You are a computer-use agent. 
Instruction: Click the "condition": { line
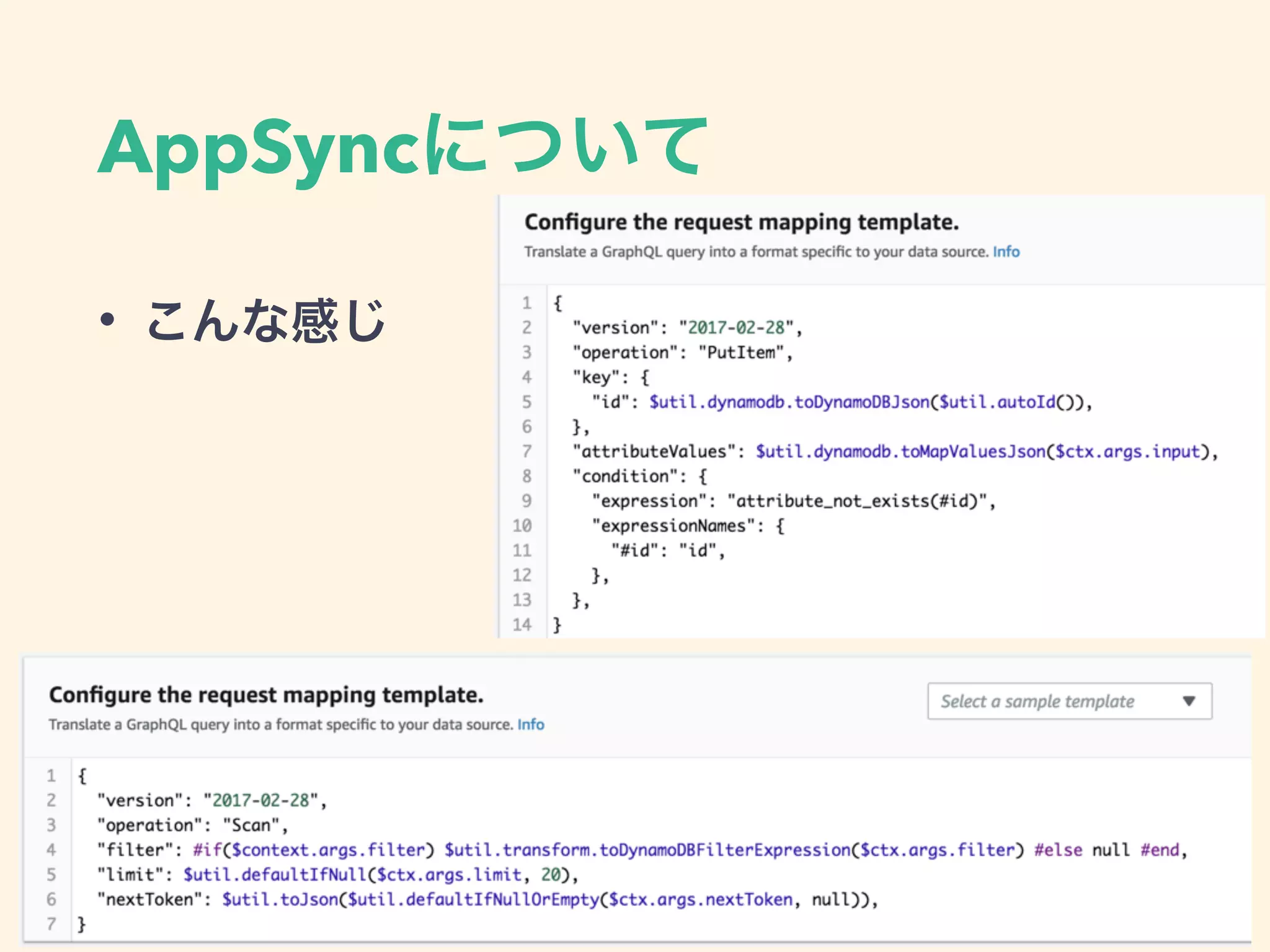[640, 477]
